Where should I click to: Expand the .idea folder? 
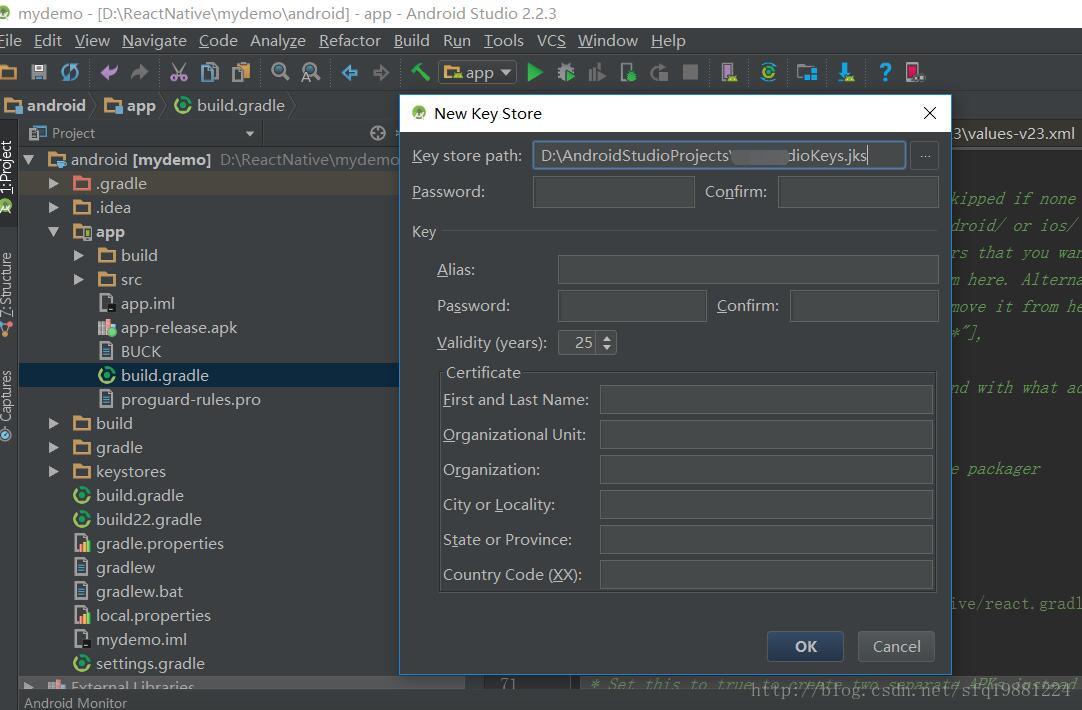(54, 207)
